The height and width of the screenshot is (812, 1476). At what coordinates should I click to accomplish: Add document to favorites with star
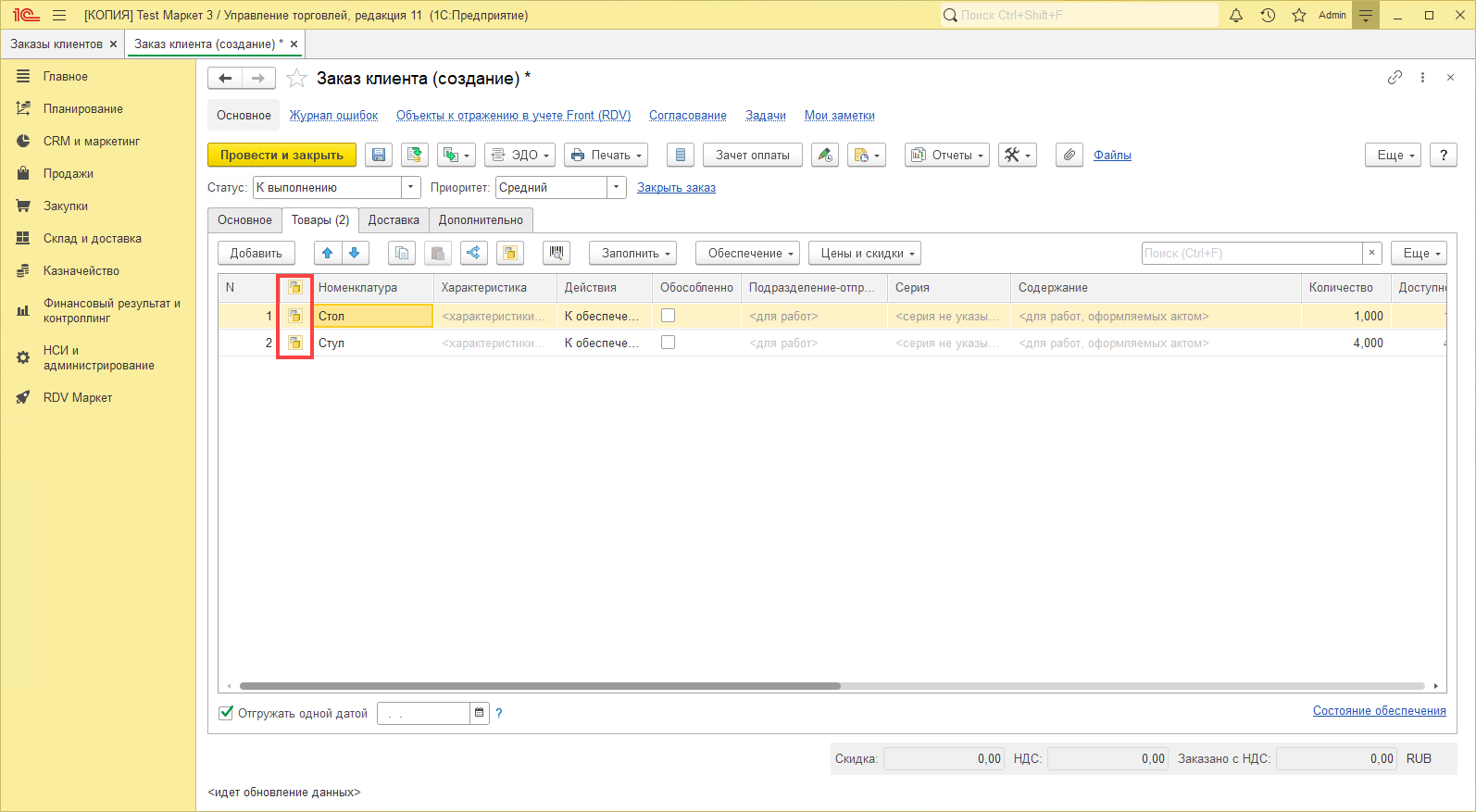(x=296, y=79)
